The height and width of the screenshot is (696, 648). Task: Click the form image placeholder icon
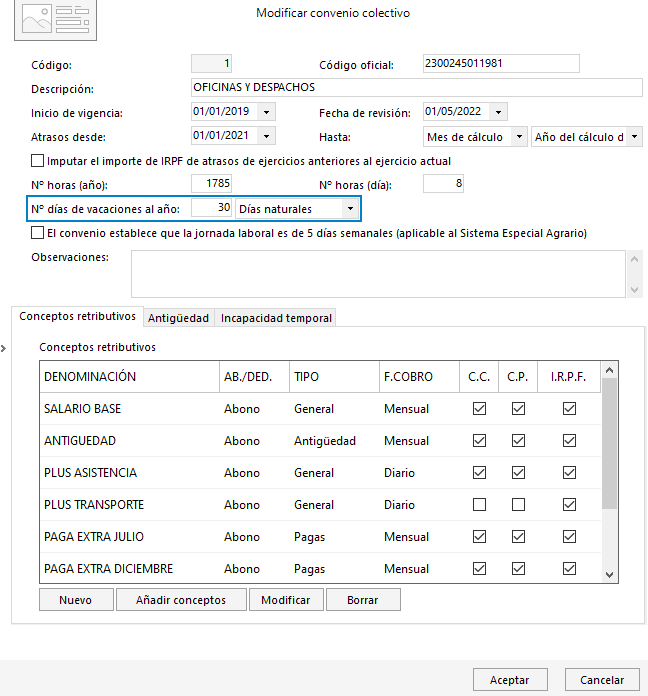coord(55,19)
